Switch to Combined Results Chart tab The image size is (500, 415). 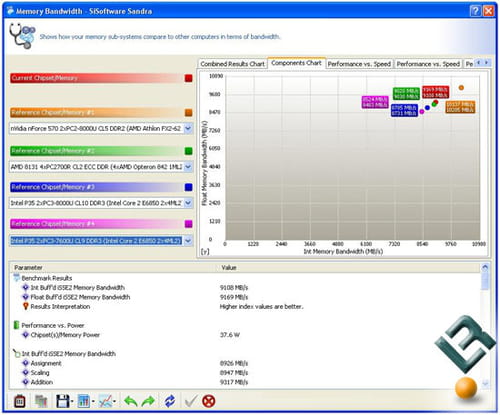[233, 64]
